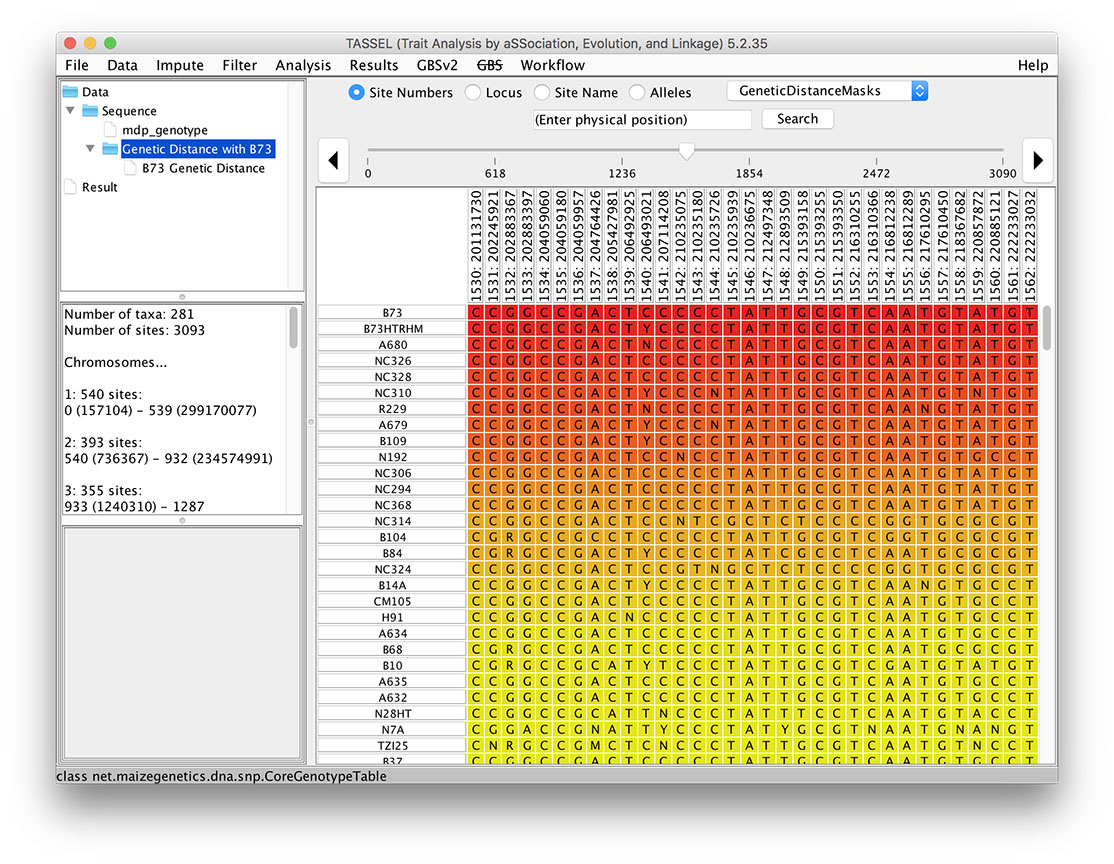Image resolution: width=1114 pixels, height=864 pixels.
Task: Click the slider tick labeled 2472
Action: coord(876,173)
